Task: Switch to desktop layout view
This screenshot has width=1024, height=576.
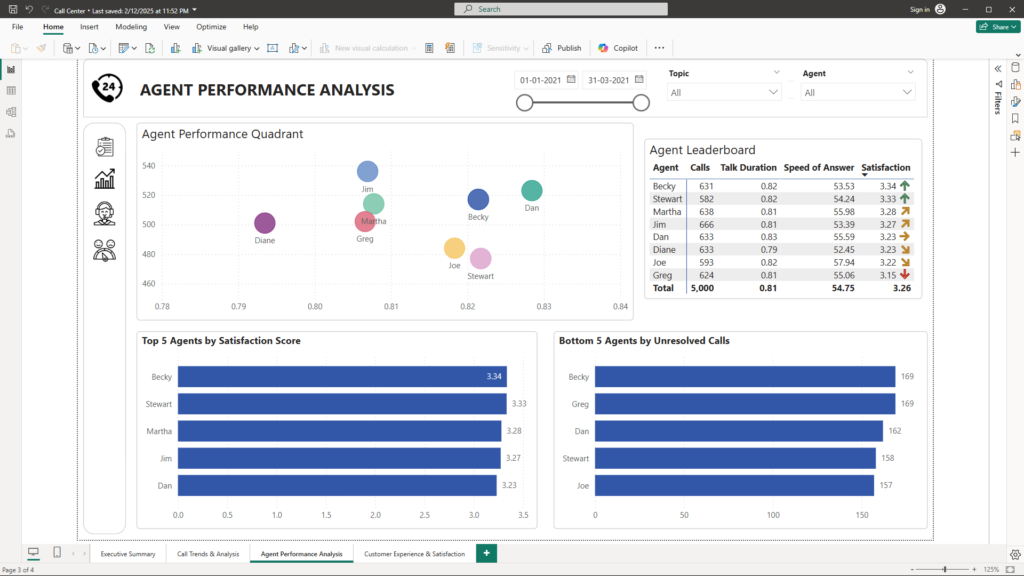Action: pyautogui.click(x=33, y=553)
